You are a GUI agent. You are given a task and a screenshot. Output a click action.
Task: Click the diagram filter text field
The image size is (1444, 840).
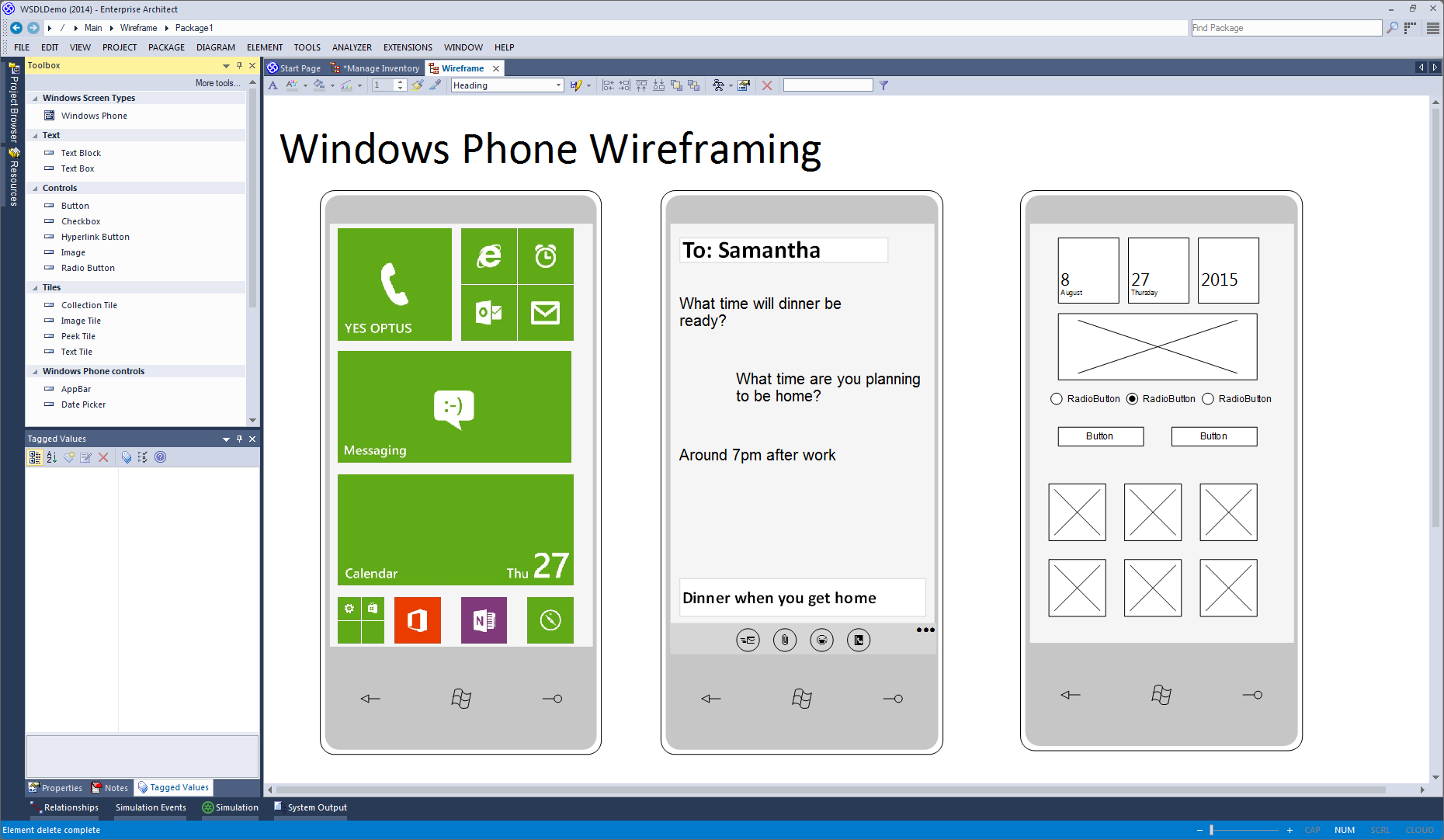point(828,85)
